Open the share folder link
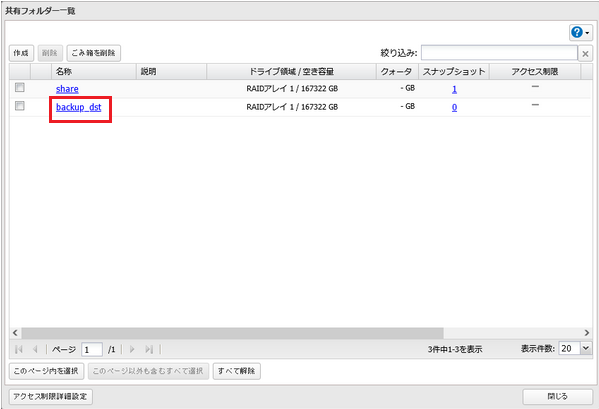 (x=67, y=89)
